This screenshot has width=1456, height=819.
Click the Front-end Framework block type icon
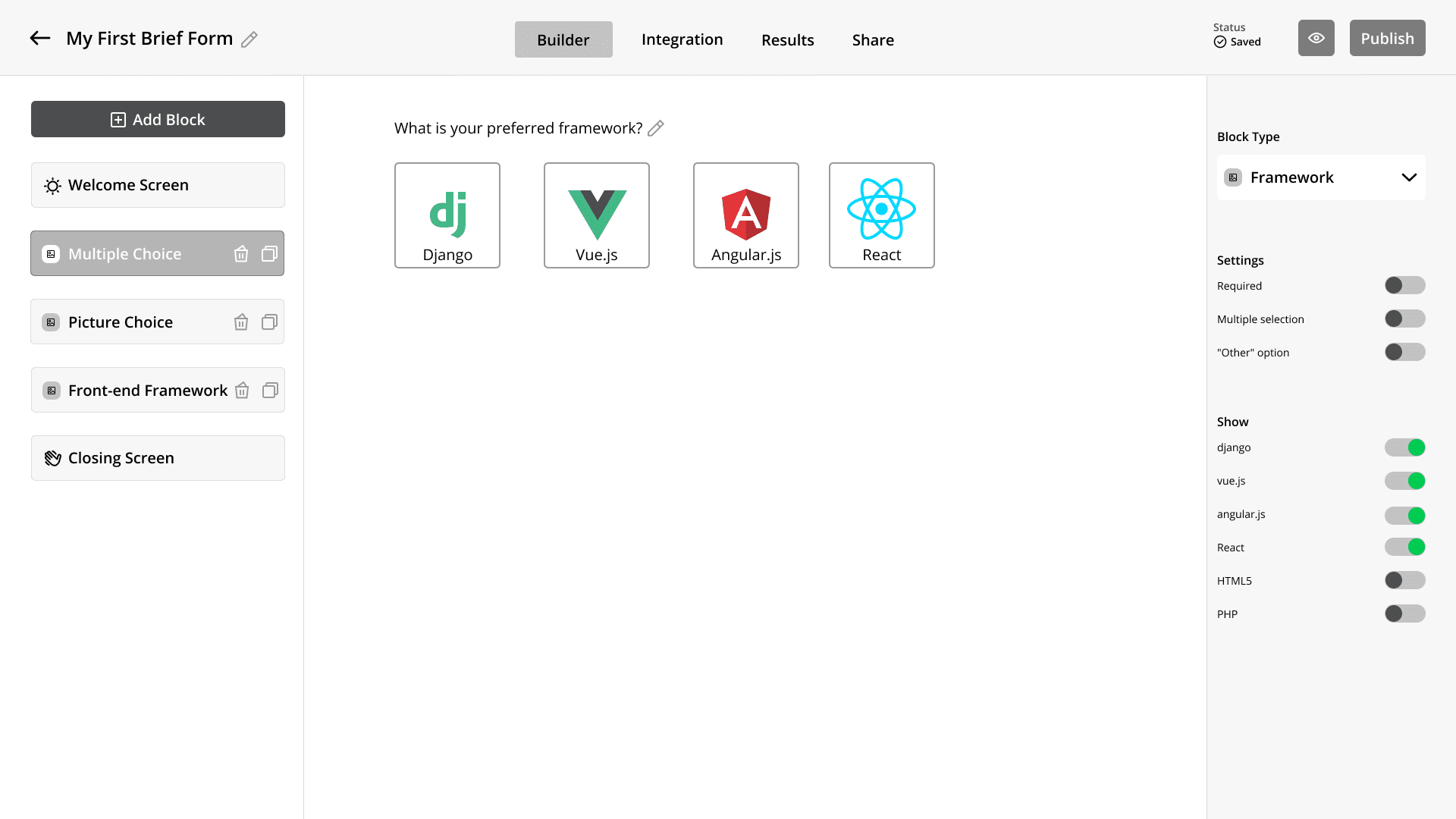52,391
